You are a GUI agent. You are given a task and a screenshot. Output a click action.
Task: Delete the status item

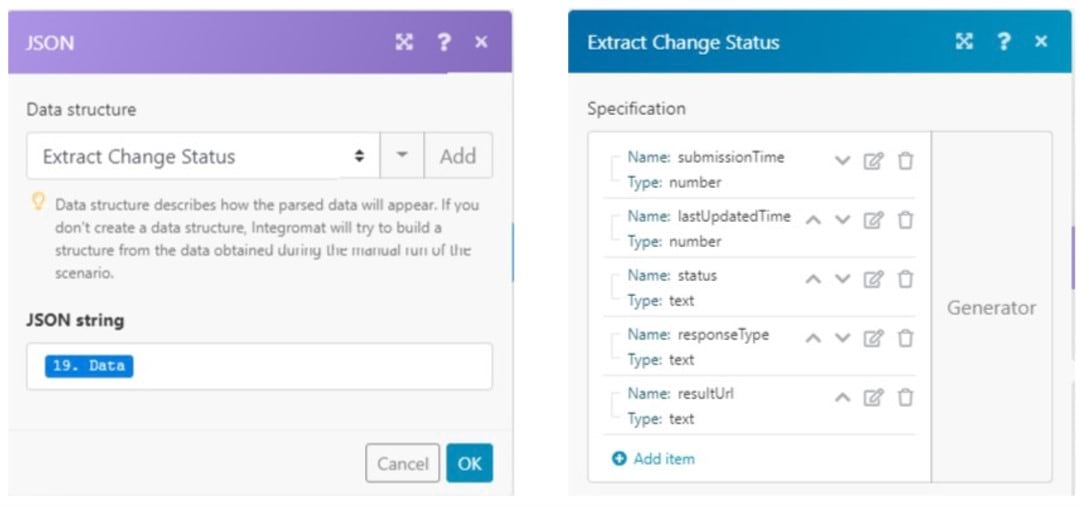(x=905, y=280)
